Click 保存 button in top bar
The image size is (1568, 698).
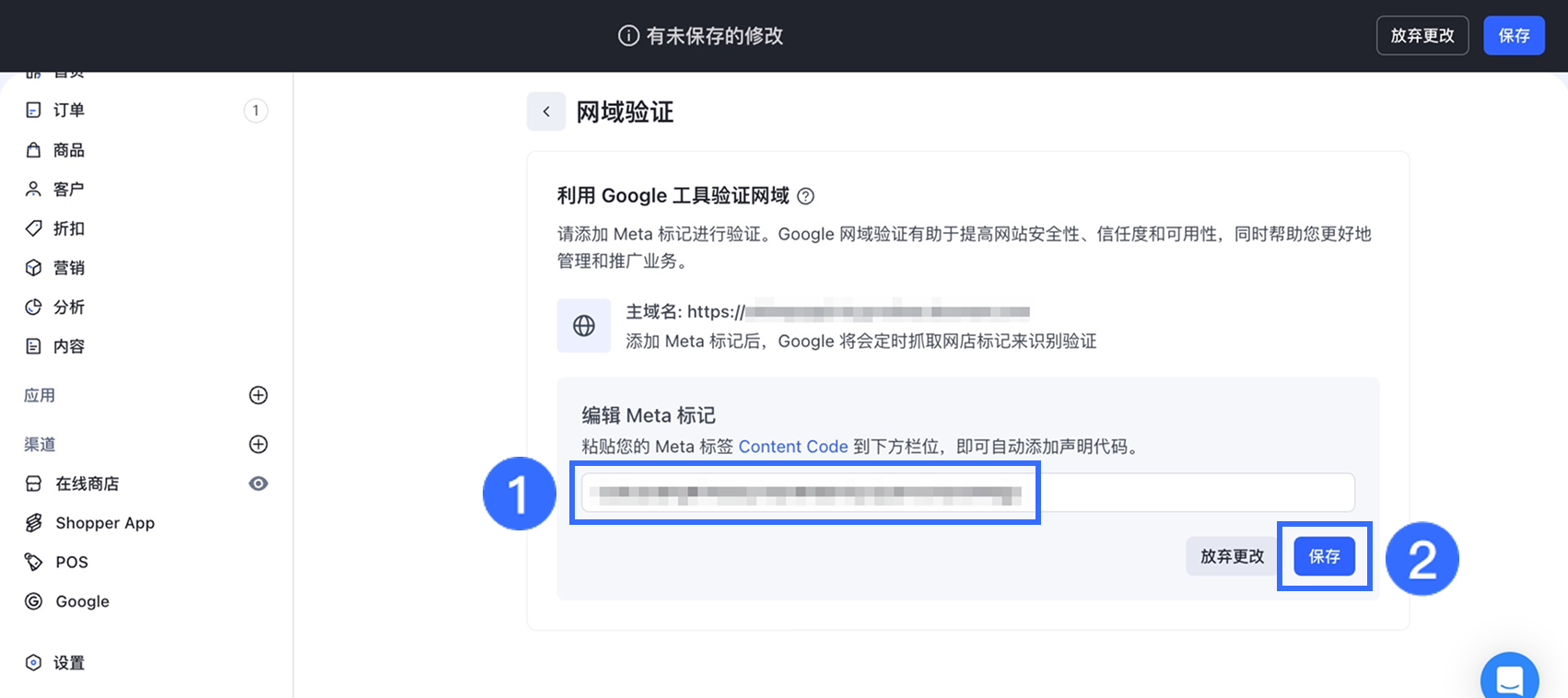1514,36
